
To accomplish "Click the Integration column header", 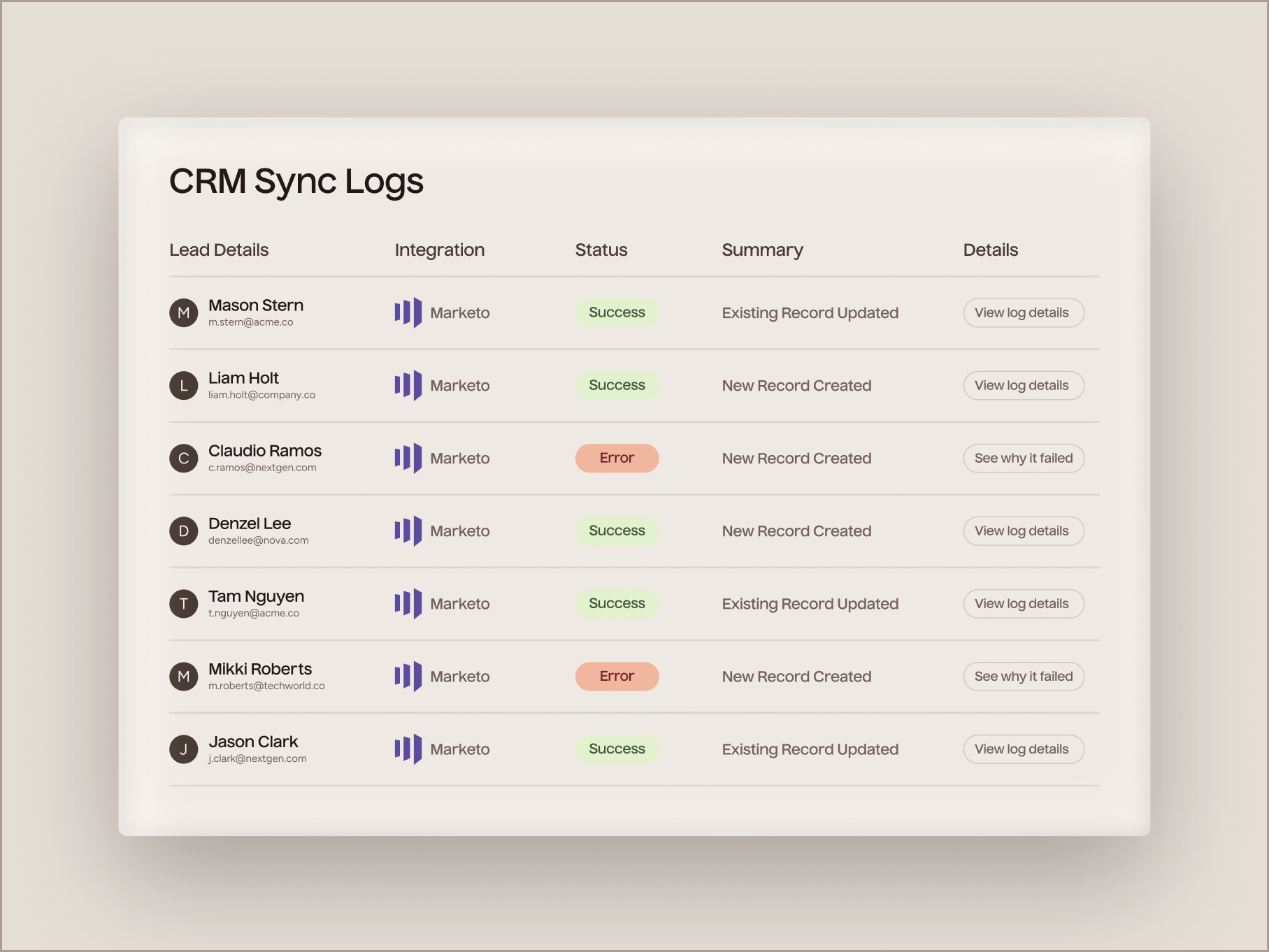I will (x=439, y=250).
